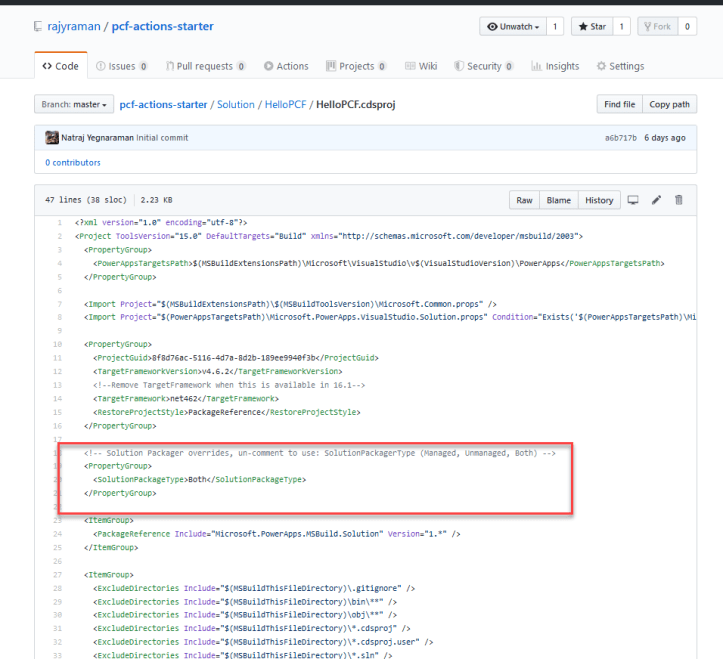The image size is (723, 659).
Task: Navigate to the HelloPCF folder breadcrumb
Action: tap(284, 104)
